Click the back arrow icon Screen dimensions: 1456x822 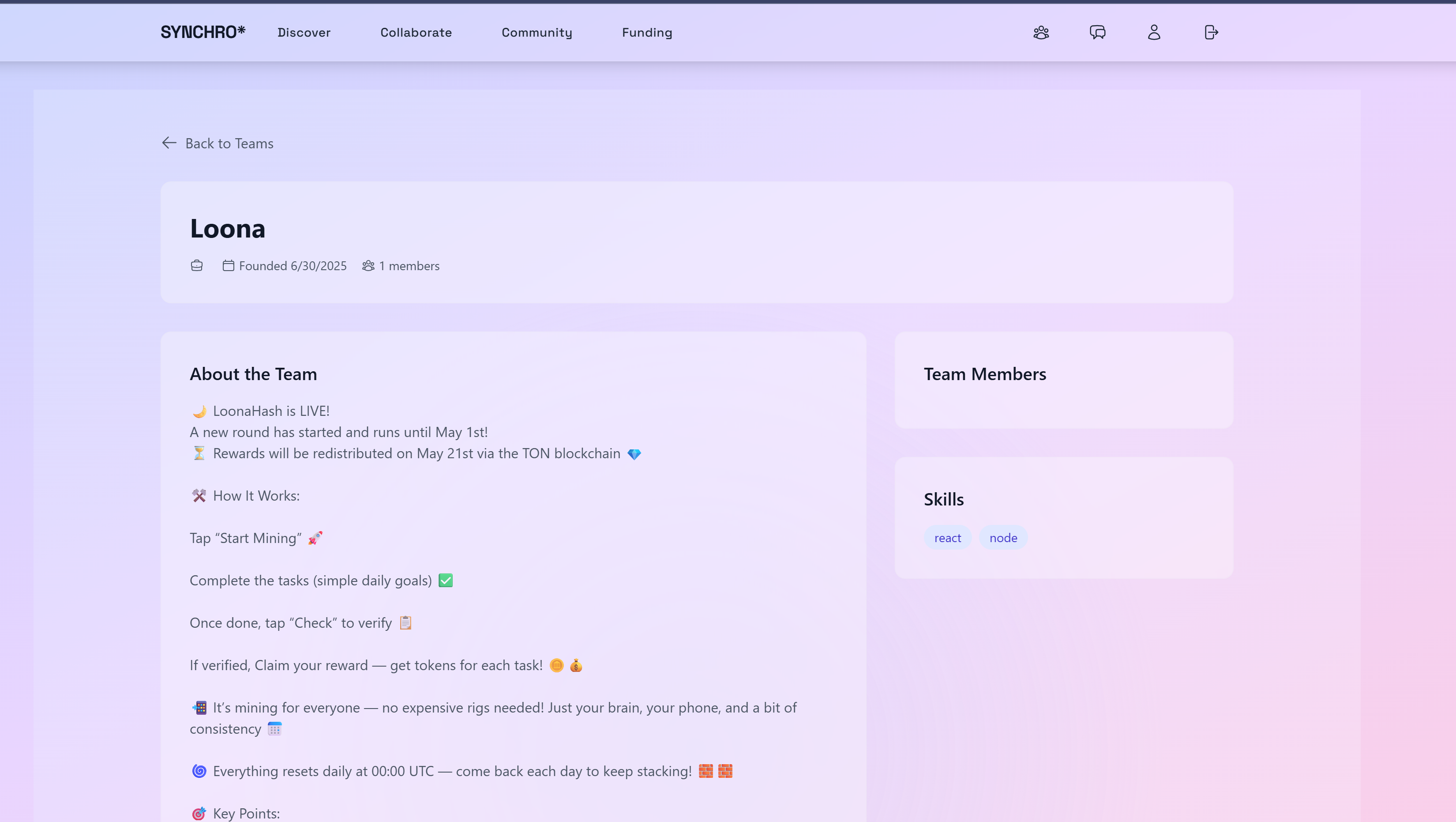(x=169, y=143)
